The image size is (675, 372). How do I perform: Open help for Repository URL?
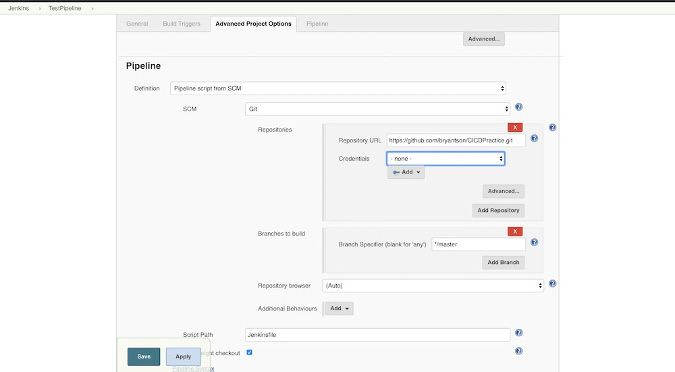point(534,138)
